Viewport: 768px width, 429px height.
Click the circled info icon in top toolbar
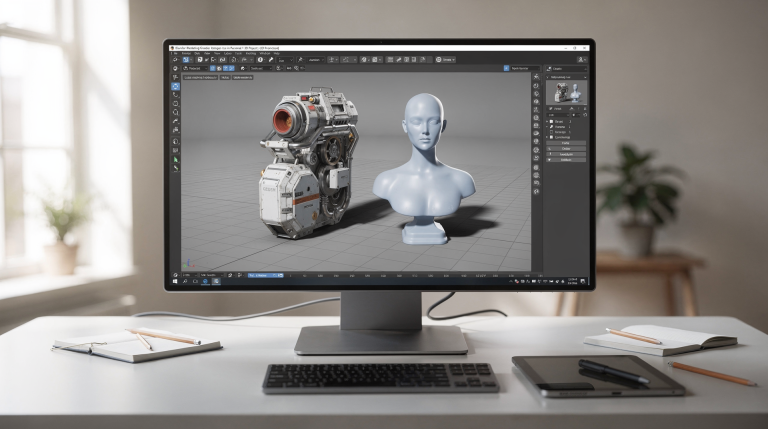coord(260,60)
